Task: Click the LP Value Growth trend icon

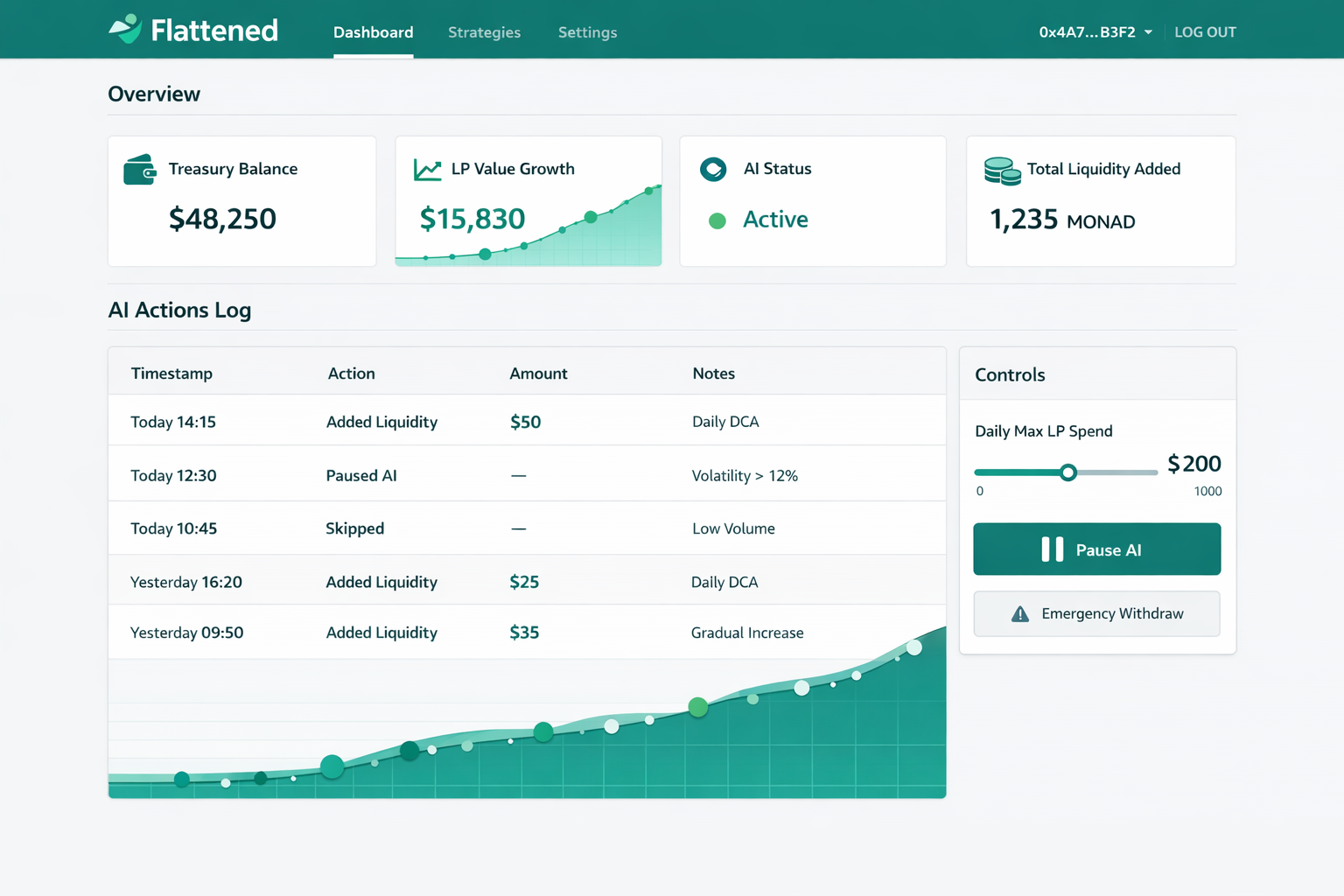Action: click(x=427, y=170)
